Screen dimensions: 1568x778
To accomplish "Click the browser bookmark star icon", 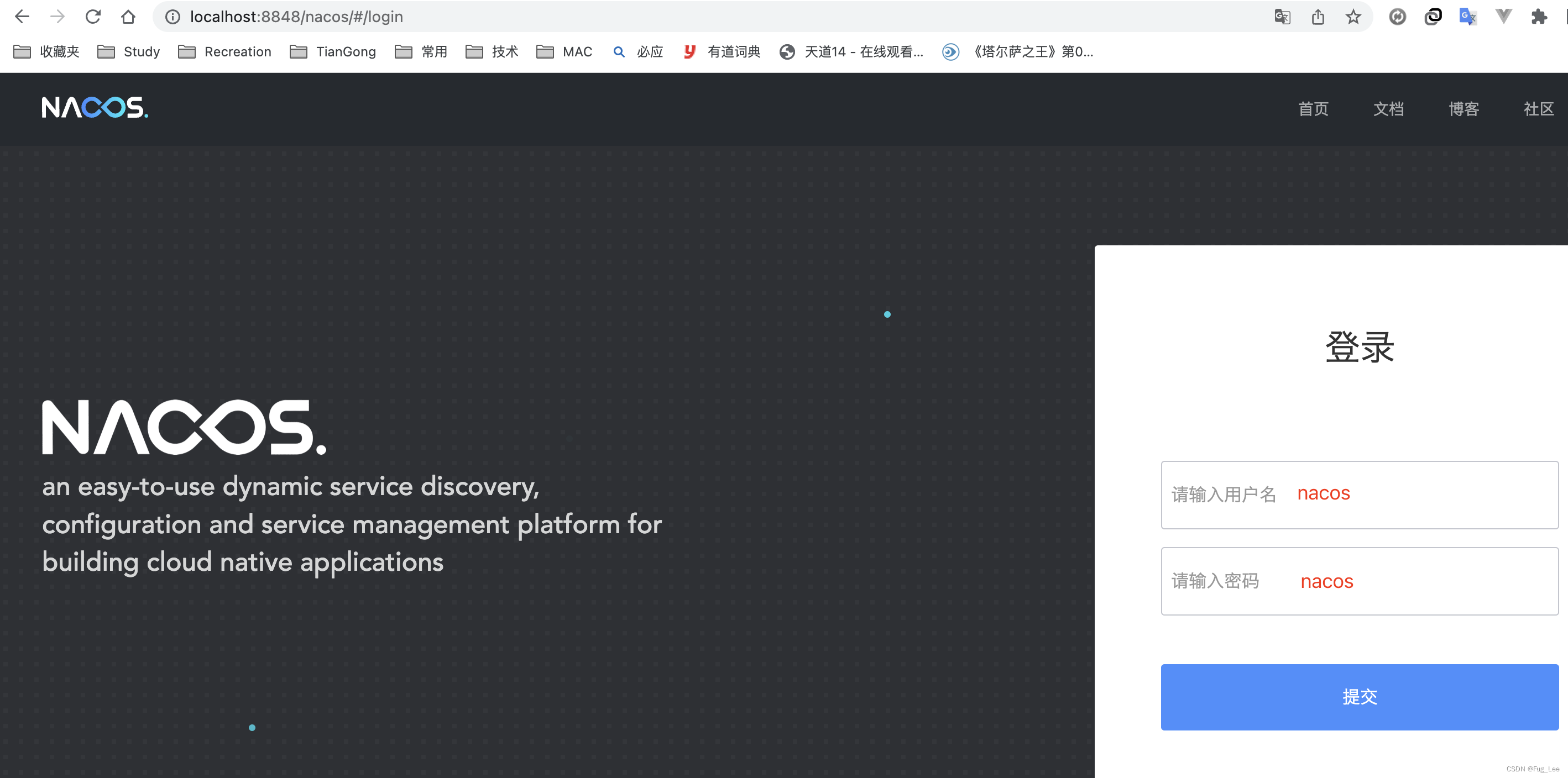I will (x=1353, y=18).
